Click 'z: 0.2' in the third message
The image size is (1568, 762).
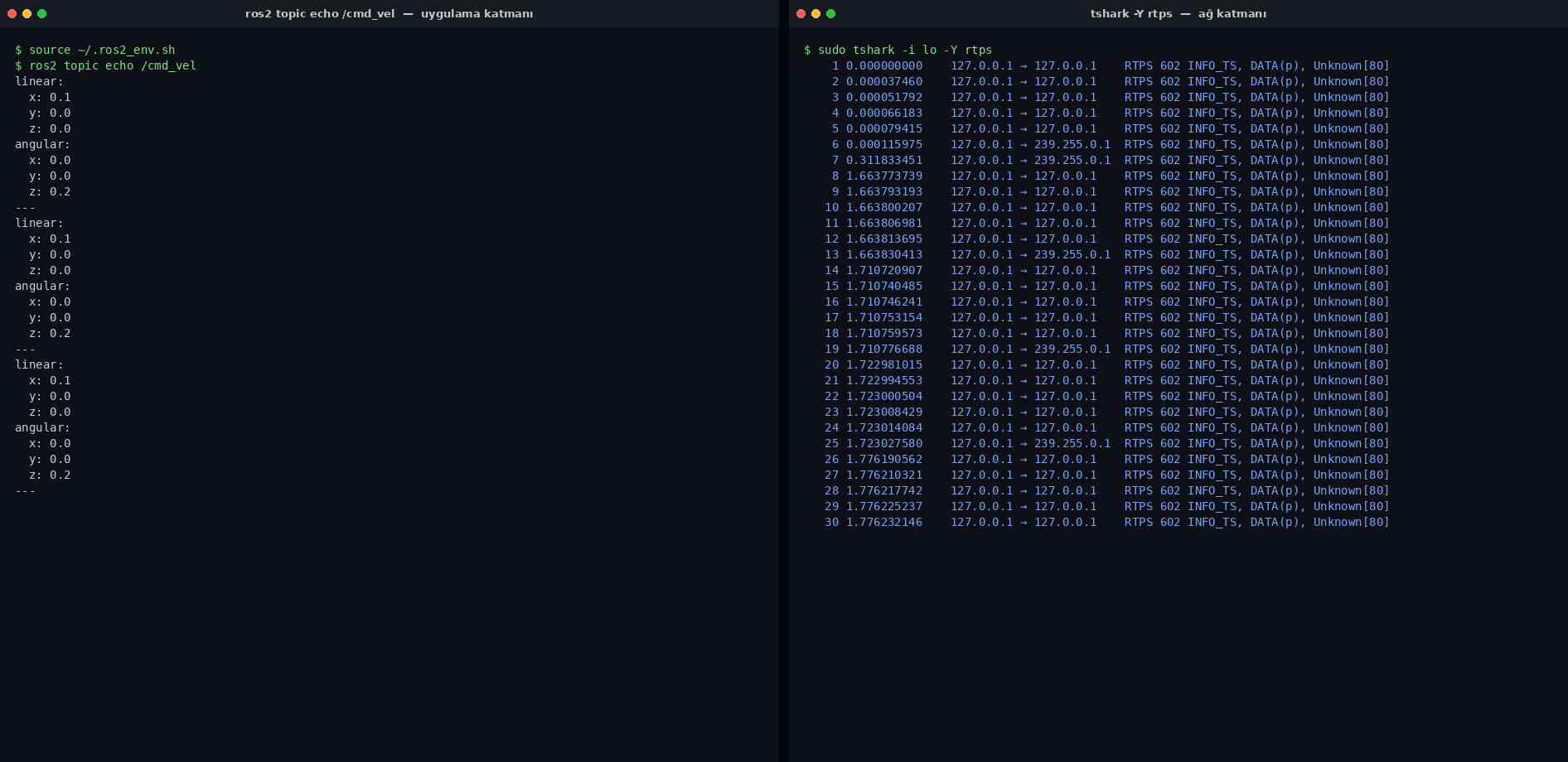pyautogui.click(x=50, y=475)
